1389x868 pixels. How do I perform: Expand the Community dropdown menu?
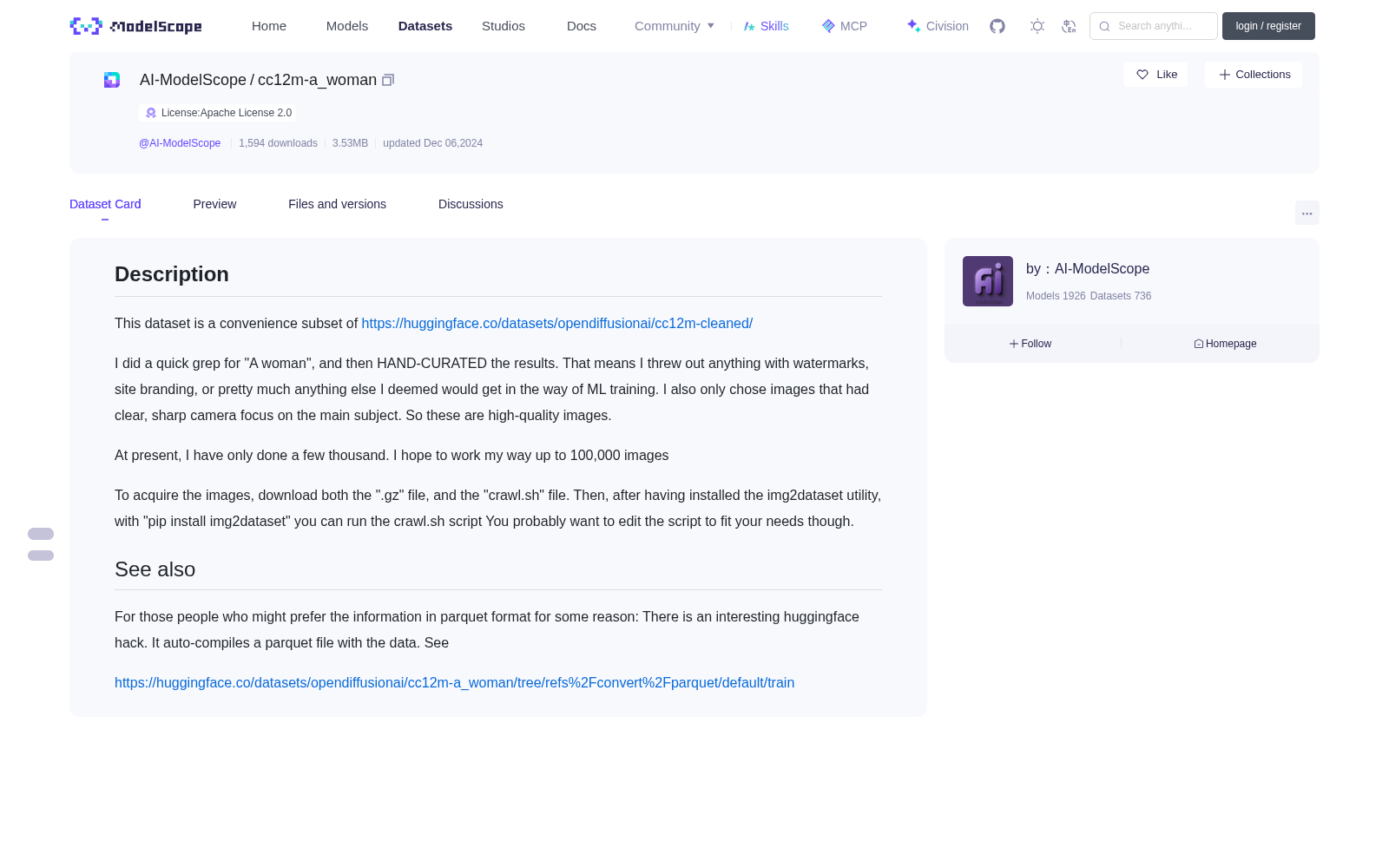pos(675,26)
